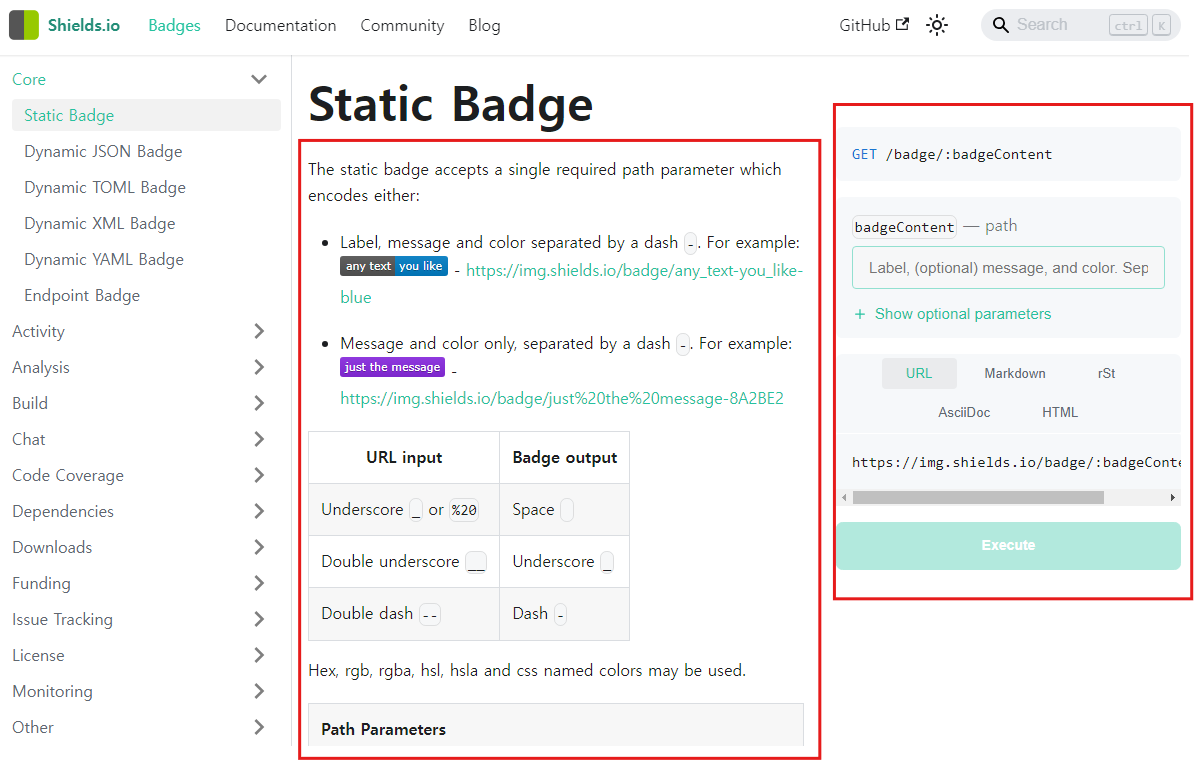Click the 'any text you like' badge image
Screen dimensions: 1194x760
[x=394, y=267]
